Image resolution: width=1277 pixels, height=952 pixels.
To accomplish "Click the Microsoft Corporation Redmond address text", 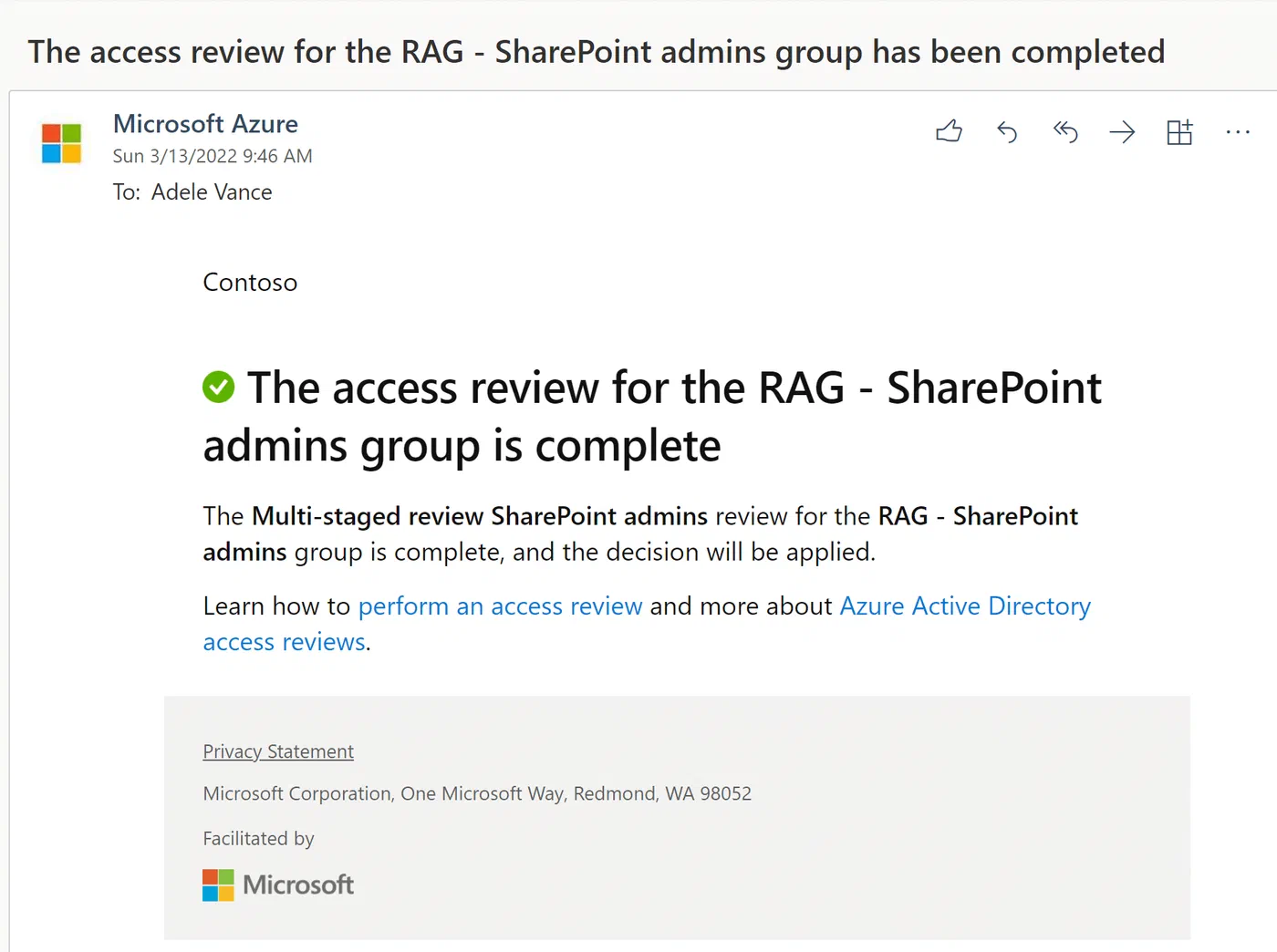I will click(477, 793).
